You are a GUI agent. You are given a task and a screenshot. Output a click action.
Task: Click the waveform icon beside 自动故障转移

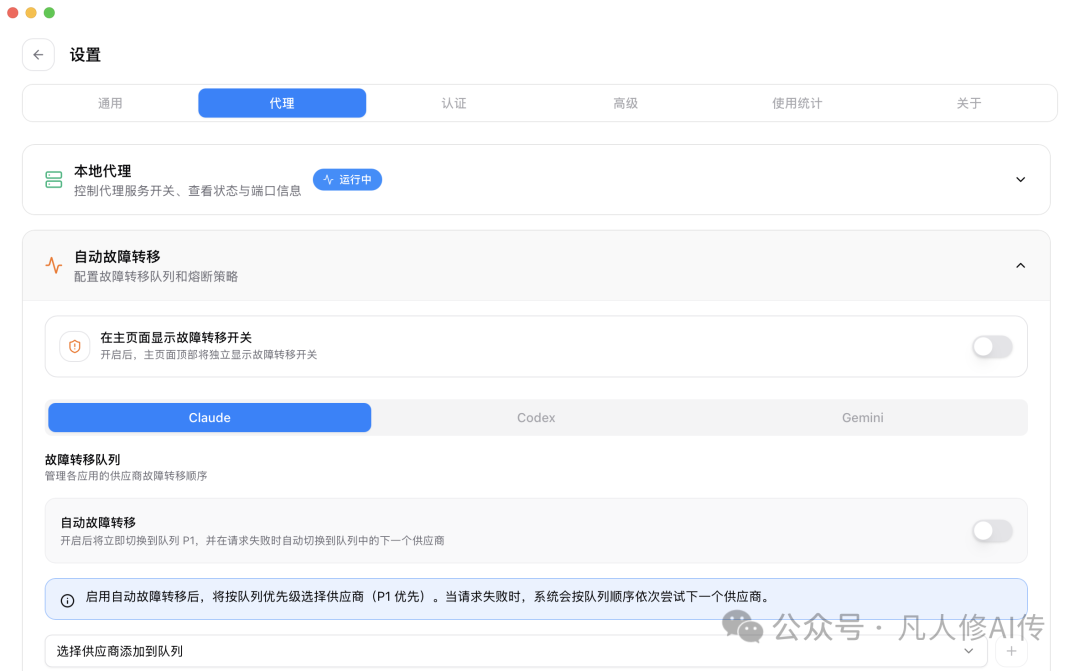[x=53, y=265]
